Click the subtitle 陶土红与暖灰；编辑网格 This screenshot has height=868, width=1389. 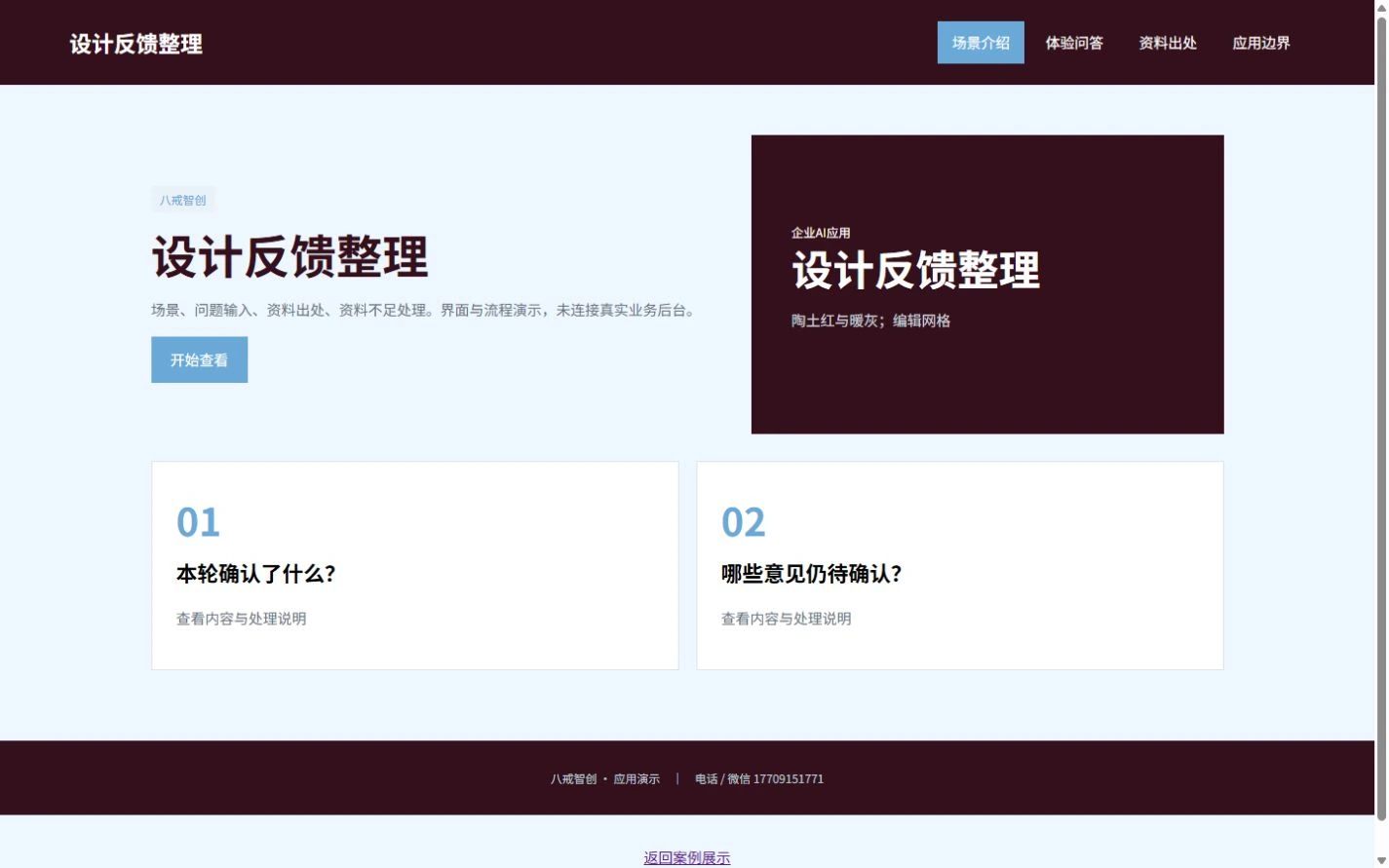coord(870,321)
